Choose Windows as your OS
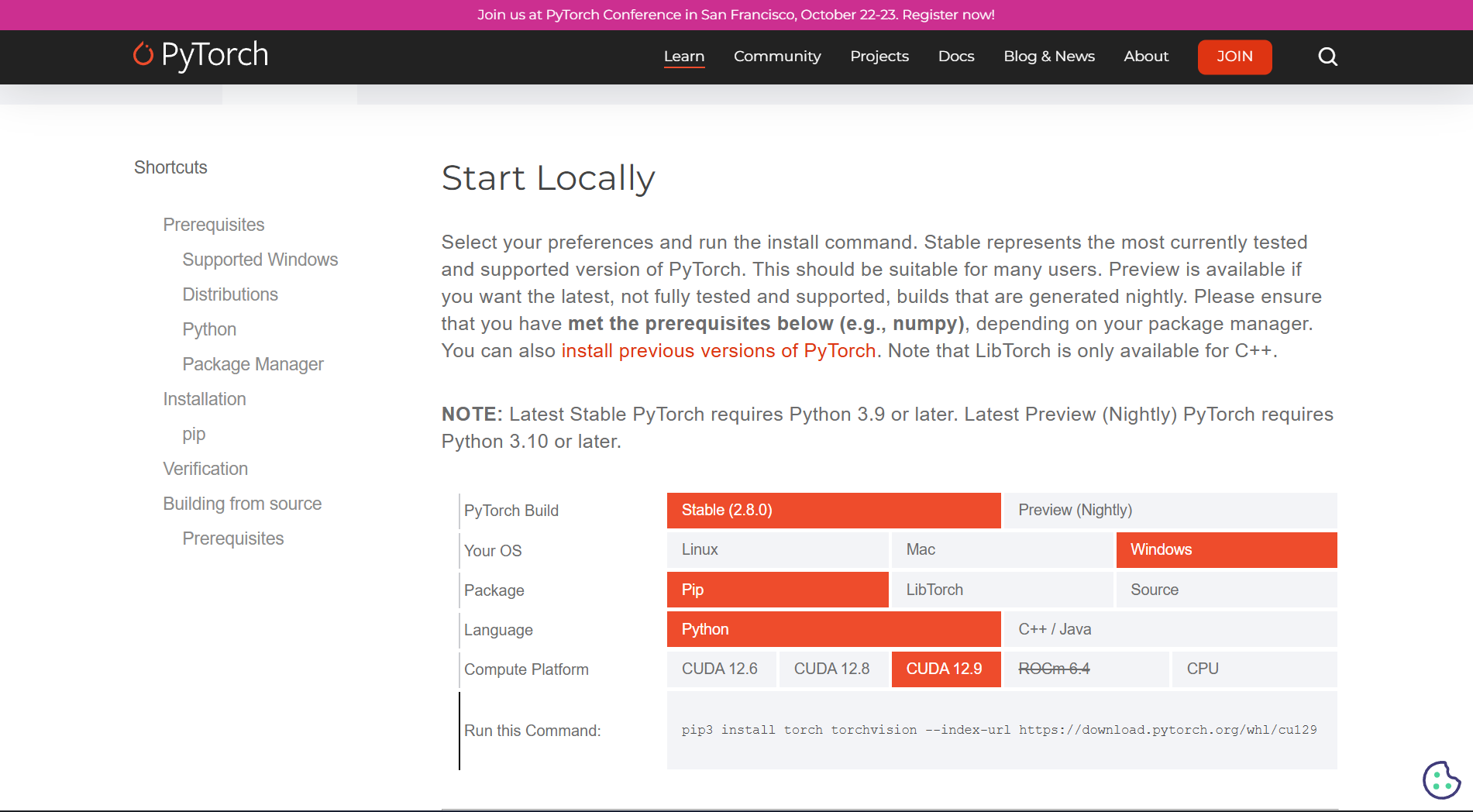Viewport: 1473px width, 812px height. coord(1227,550)
